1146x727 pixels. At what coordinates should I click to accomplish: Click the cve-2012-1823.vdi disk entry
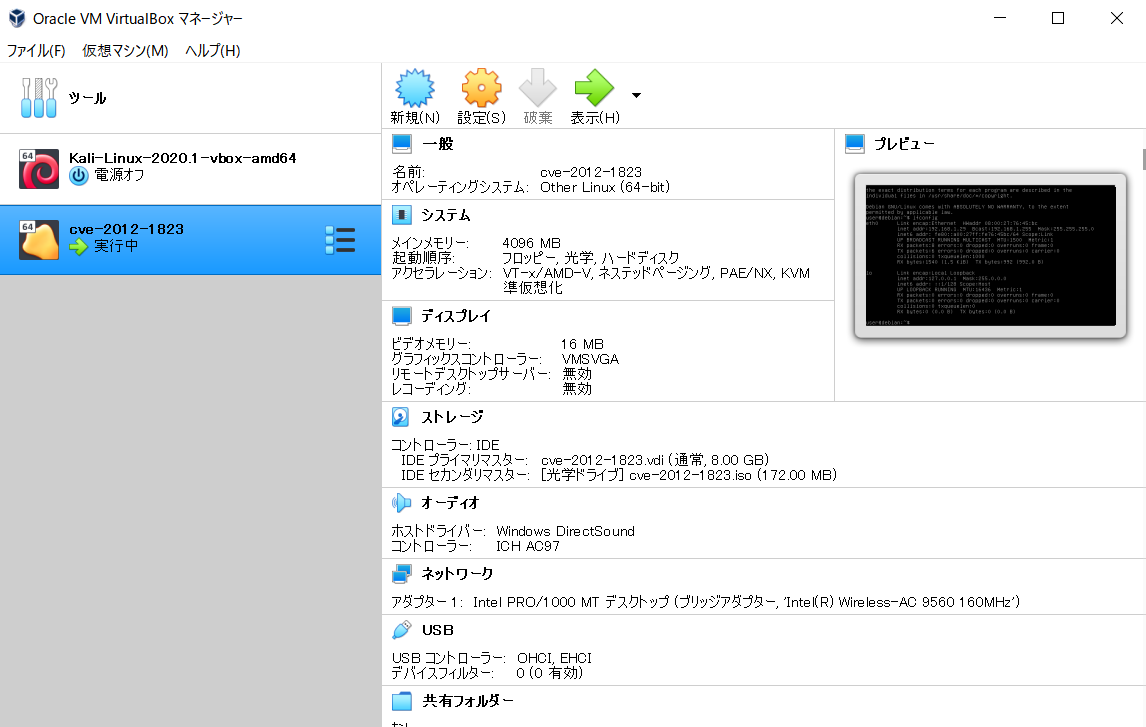tap(655, 460)
